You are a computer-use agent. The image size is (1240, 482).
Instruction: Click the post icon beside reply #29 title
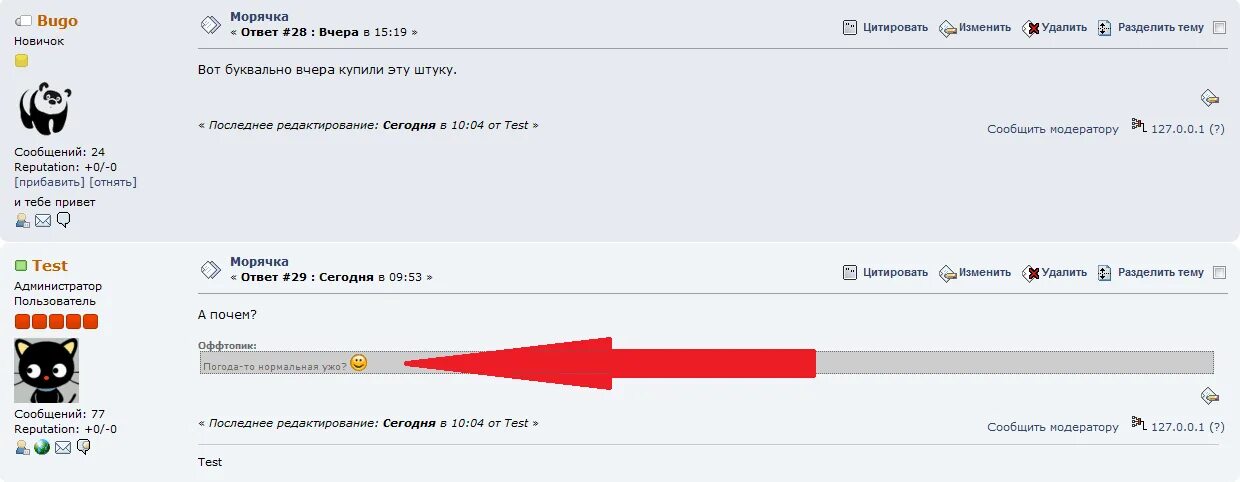(x=210, y=269)
